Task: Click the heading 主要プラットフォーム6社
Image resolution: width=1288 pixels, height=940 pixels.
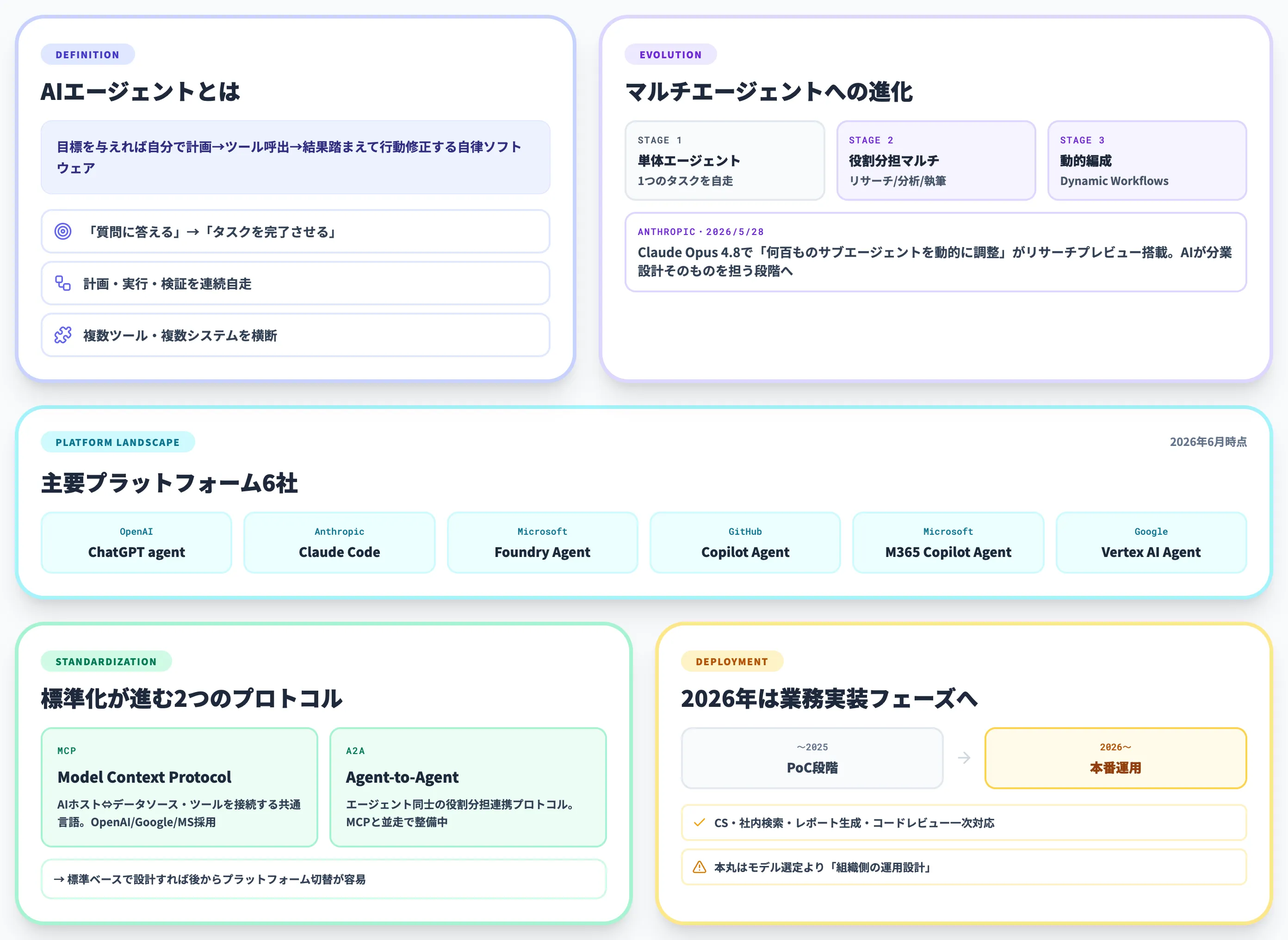Action: coord(169,483)
